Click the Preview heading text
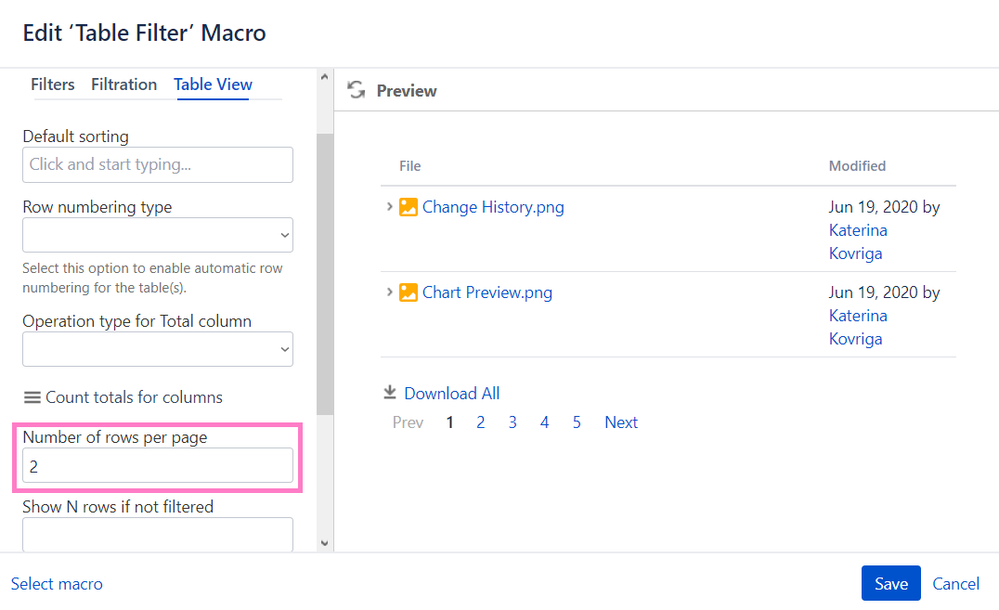 [406, 91]
